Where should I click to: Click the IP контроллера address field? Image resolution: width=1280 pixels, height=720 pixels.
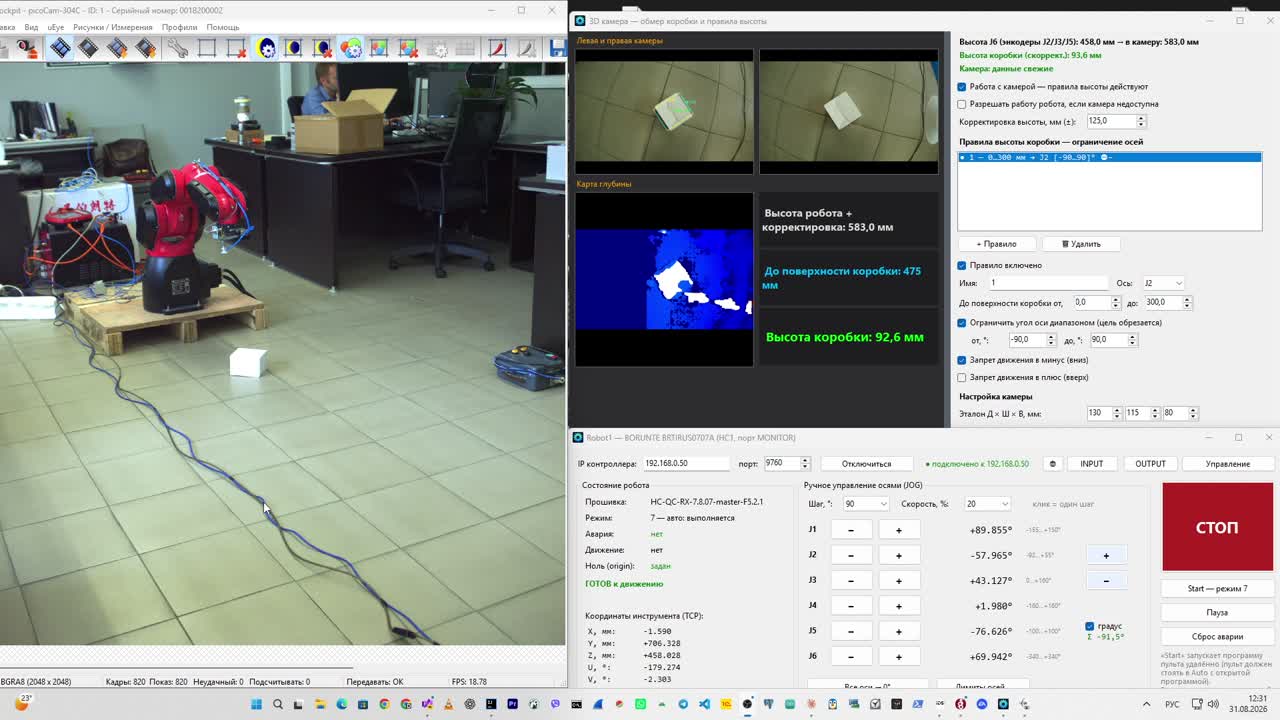point(686,463)
